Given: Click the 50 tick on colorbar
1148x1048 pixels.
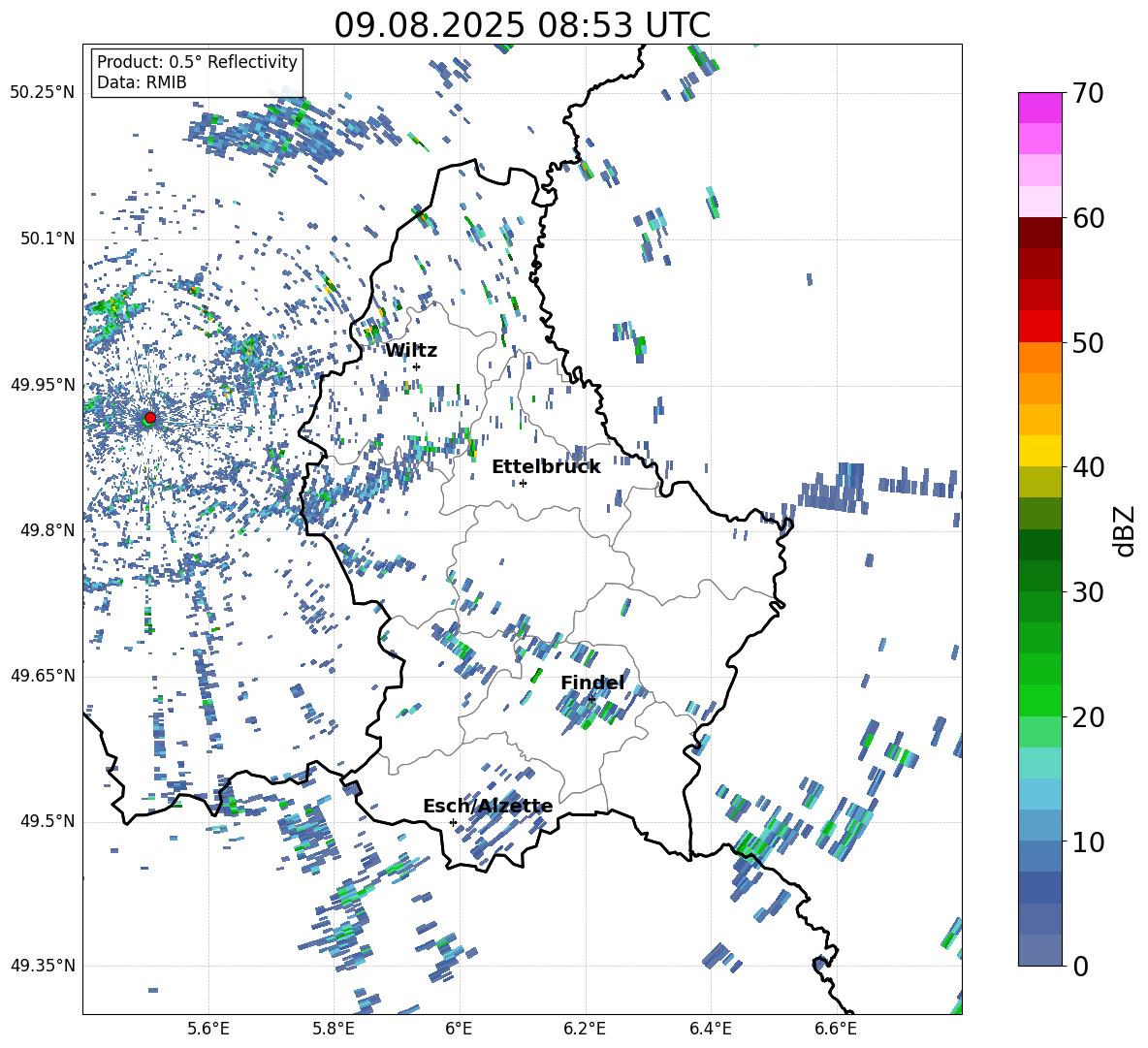Looking at the screenshot, I should pyautogui.click(x=1088, y=342).
